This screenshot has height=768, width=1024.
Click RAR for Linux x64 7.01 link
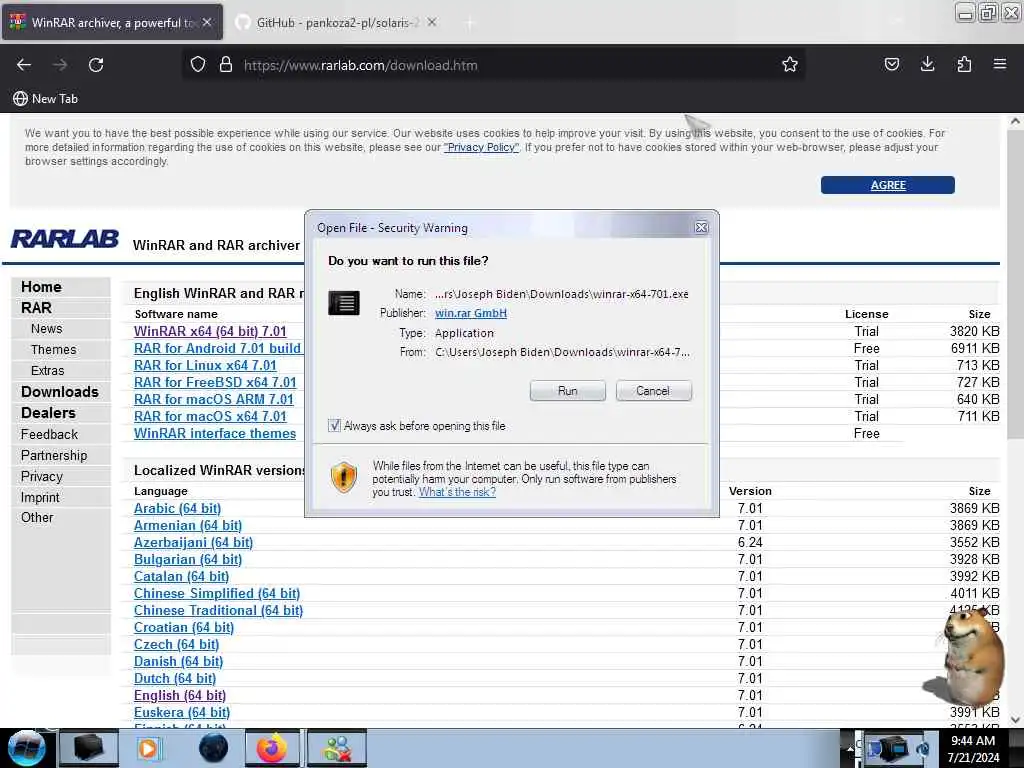click(x=205, y=365)
